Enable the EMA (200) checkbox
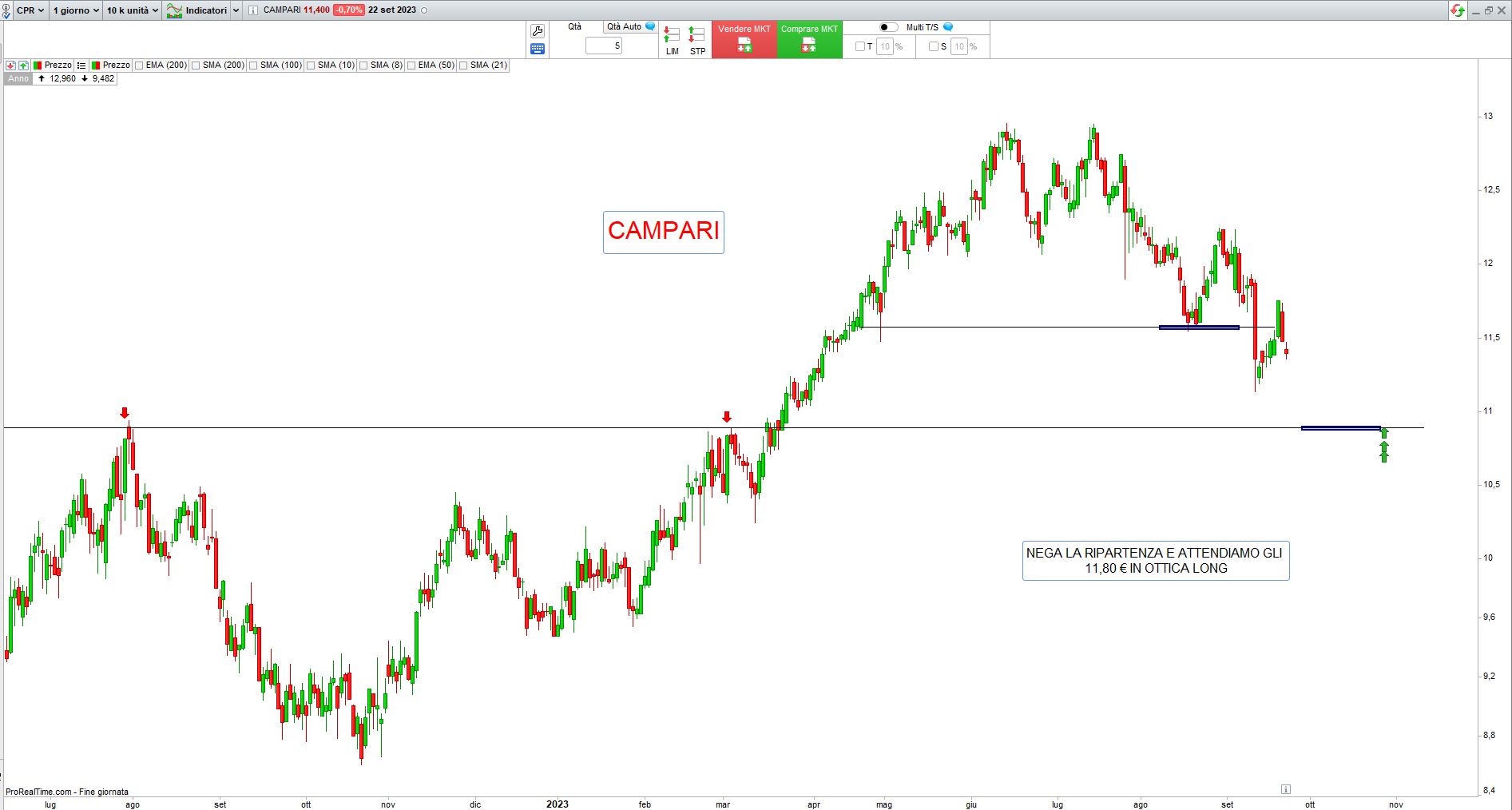The width and height of the screenshot is (1512, 810). [140, 66]
